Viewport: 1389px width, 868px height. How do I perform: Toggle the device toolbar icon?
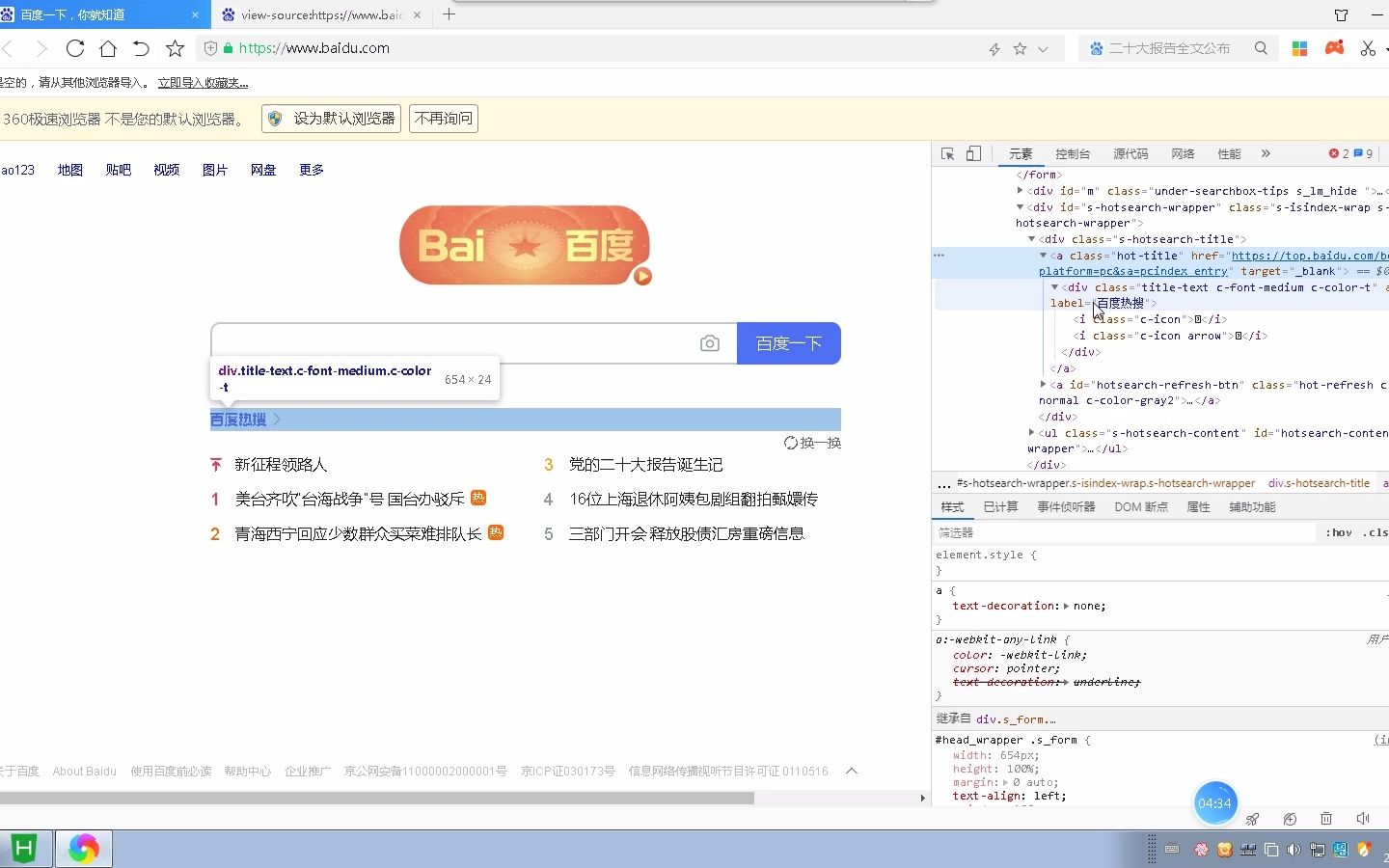(x=974, y=153)
